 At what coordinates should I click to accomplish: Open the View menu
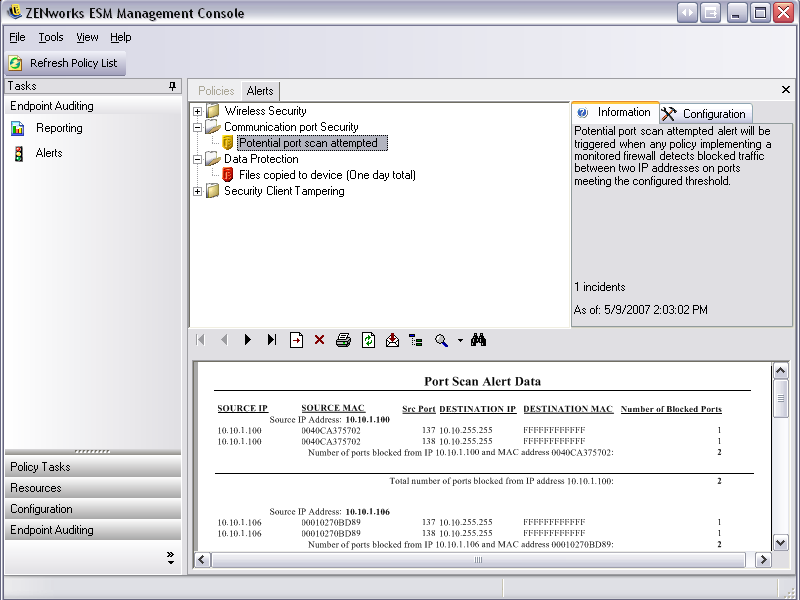(x=87, y=37)
